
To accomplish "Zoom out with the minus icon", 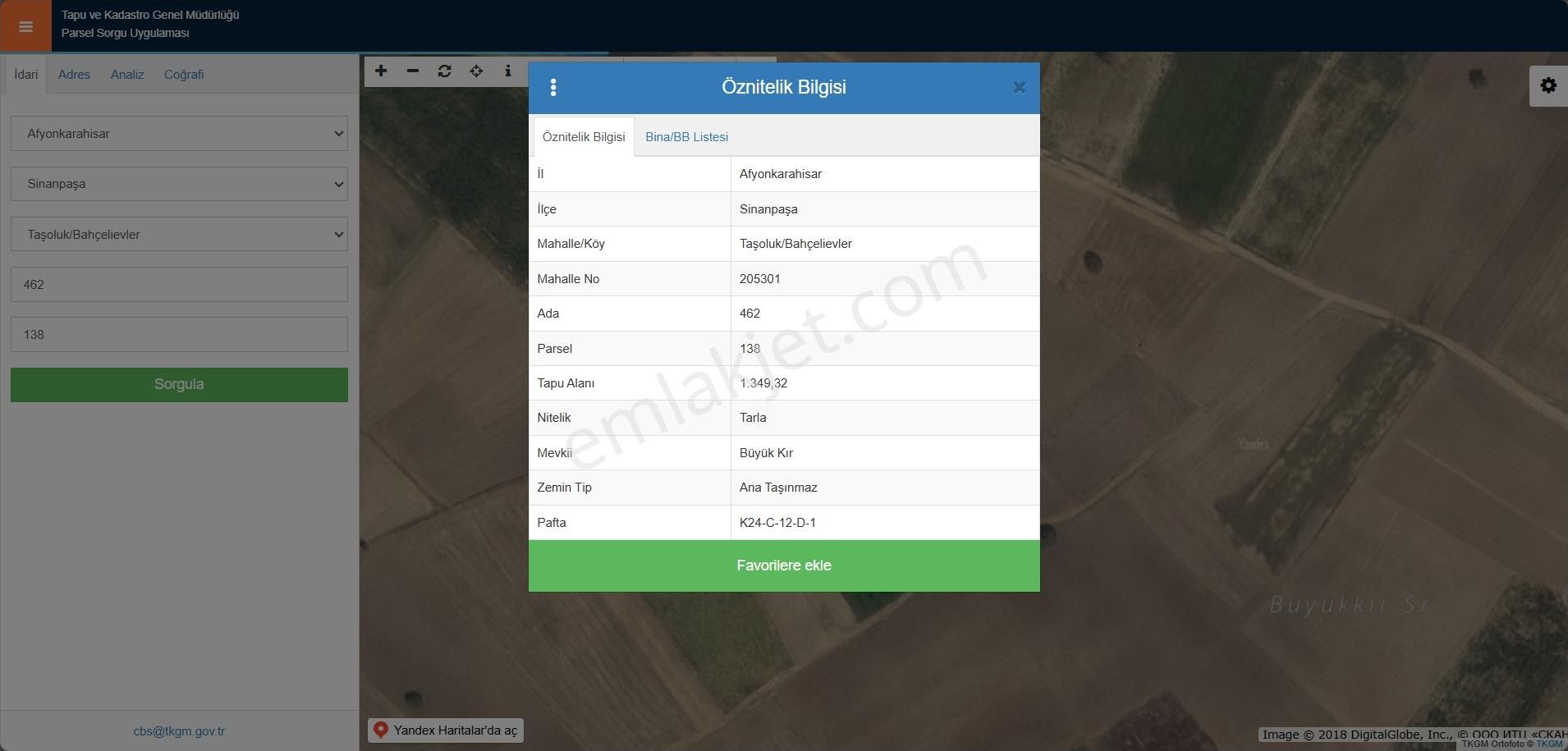I will pos(413,71).
